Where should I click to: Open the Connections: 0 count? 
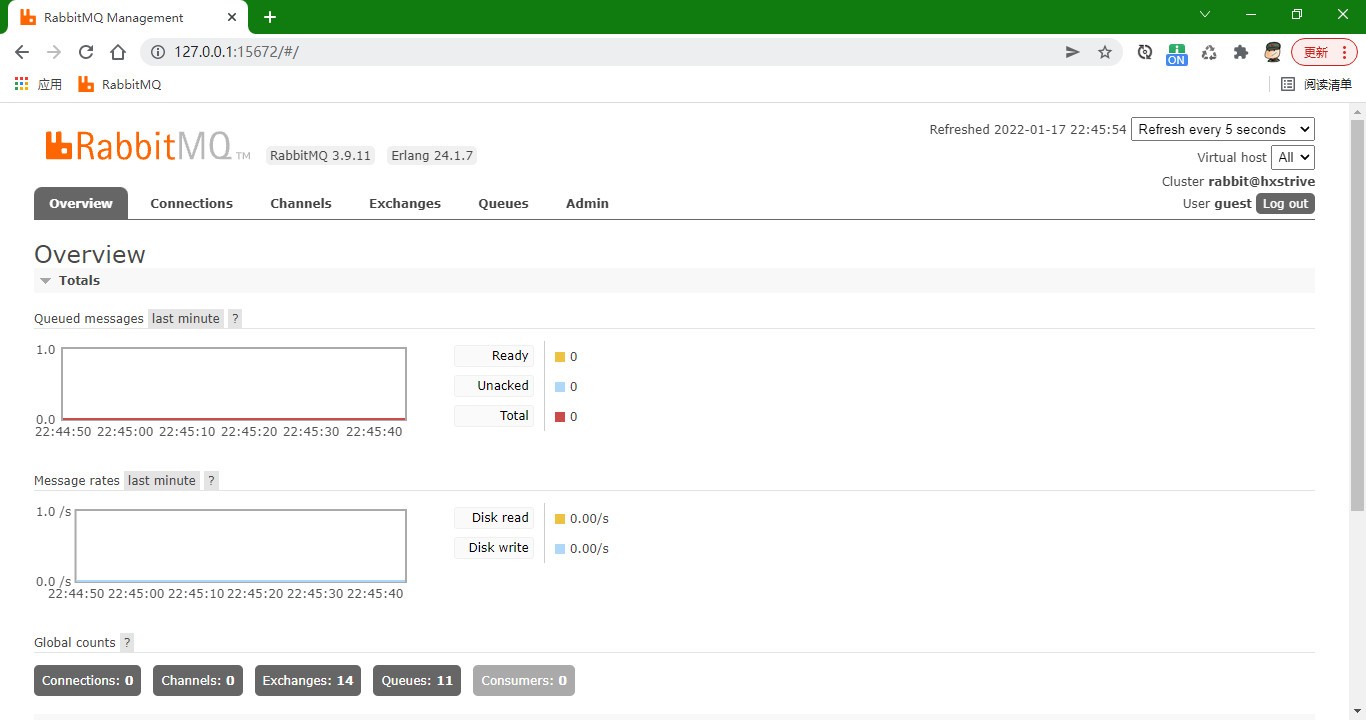coord(87,680)
